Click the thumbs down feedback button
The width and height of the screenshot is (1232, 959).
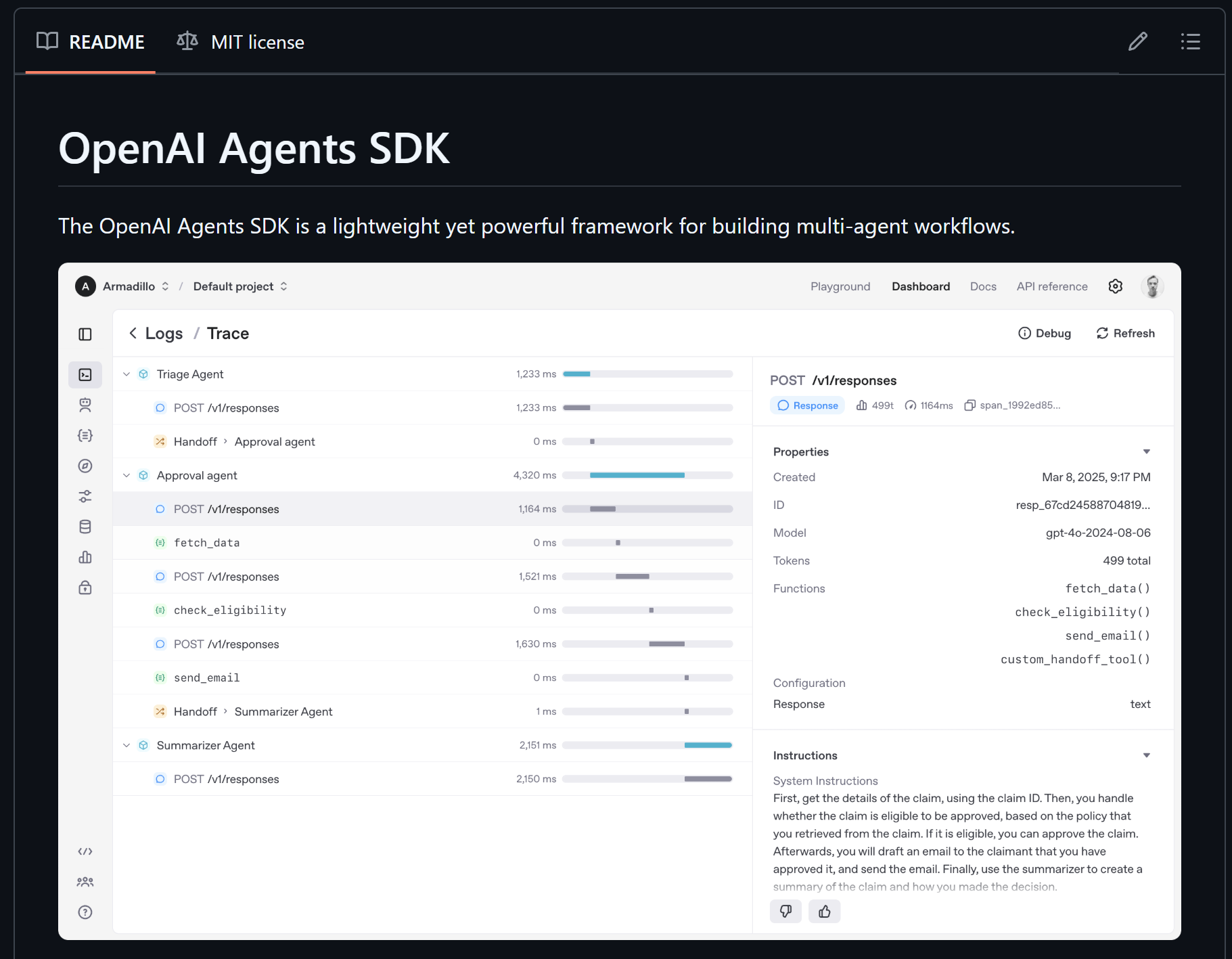click(x=785, y=912)
